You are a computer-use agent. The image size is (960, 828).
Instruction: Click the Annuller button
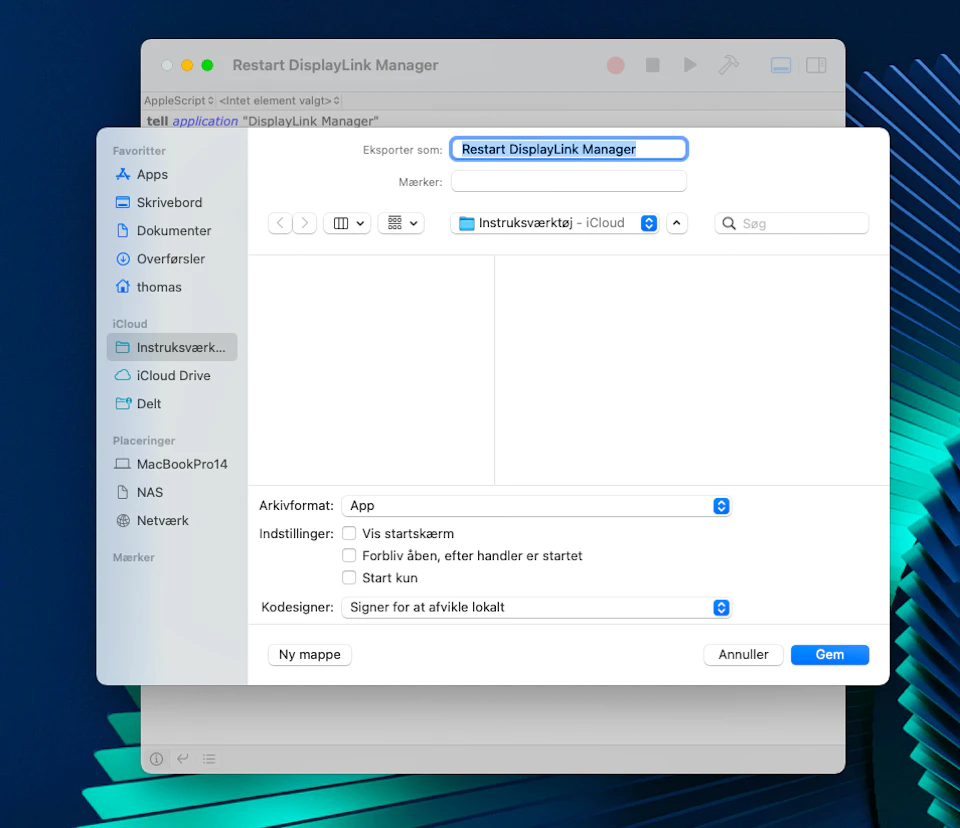(743, 655)
